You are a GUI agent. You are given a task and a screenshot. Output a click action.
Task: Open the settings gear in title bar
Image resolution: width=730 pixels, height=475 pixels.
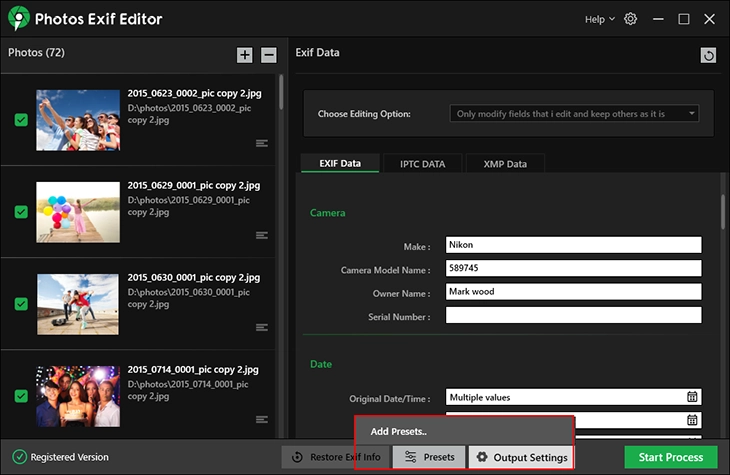click(630, 19)
